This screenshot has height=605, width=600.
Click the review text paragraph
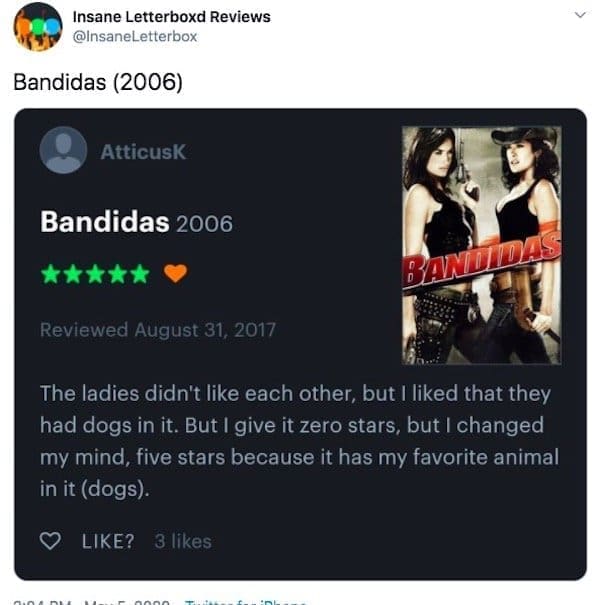[x=299, y=441]
